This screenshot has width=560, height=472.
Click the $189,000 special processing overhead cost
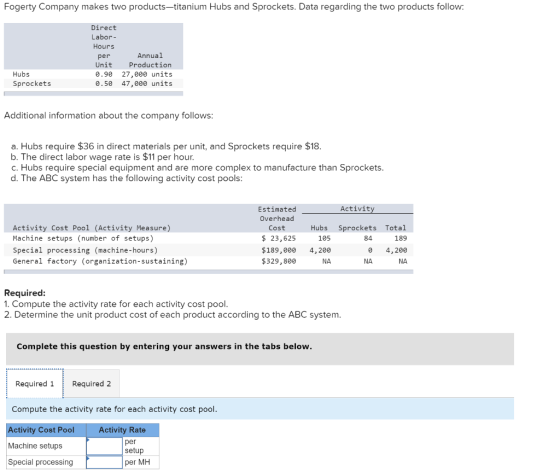279,250
